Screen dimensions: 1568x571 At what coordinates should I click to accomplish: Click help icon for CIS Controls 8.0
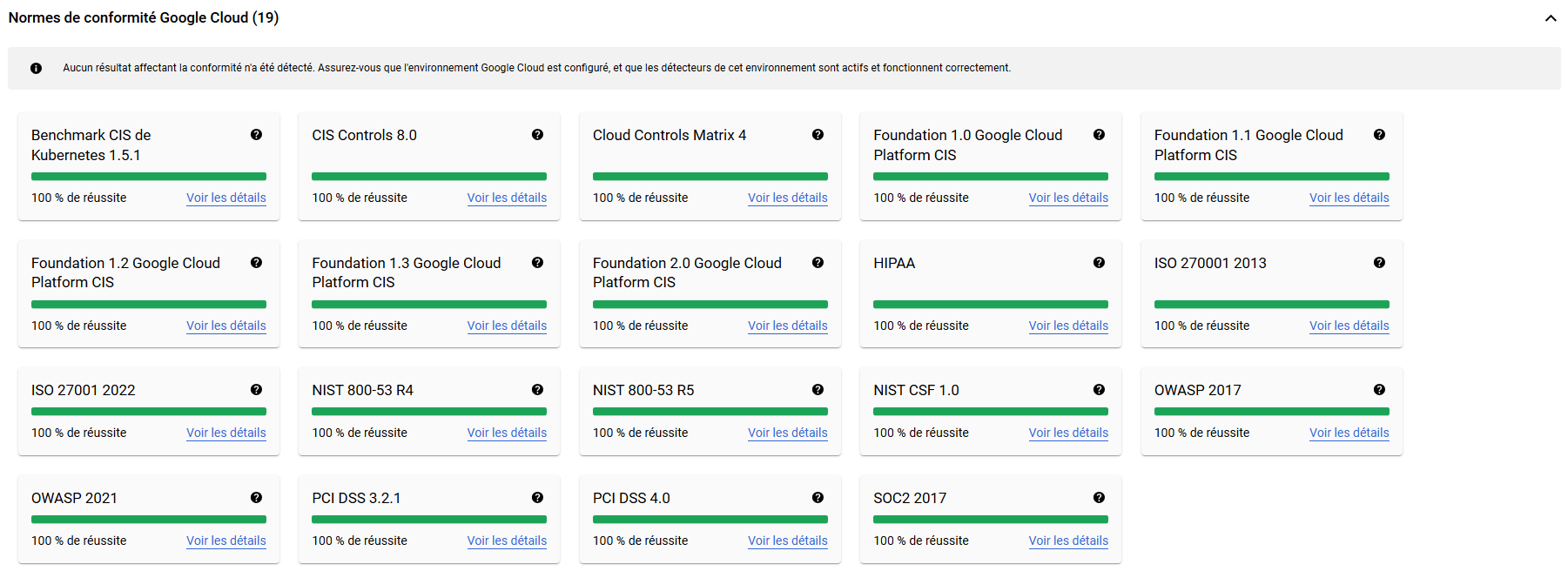click(537, 135)
